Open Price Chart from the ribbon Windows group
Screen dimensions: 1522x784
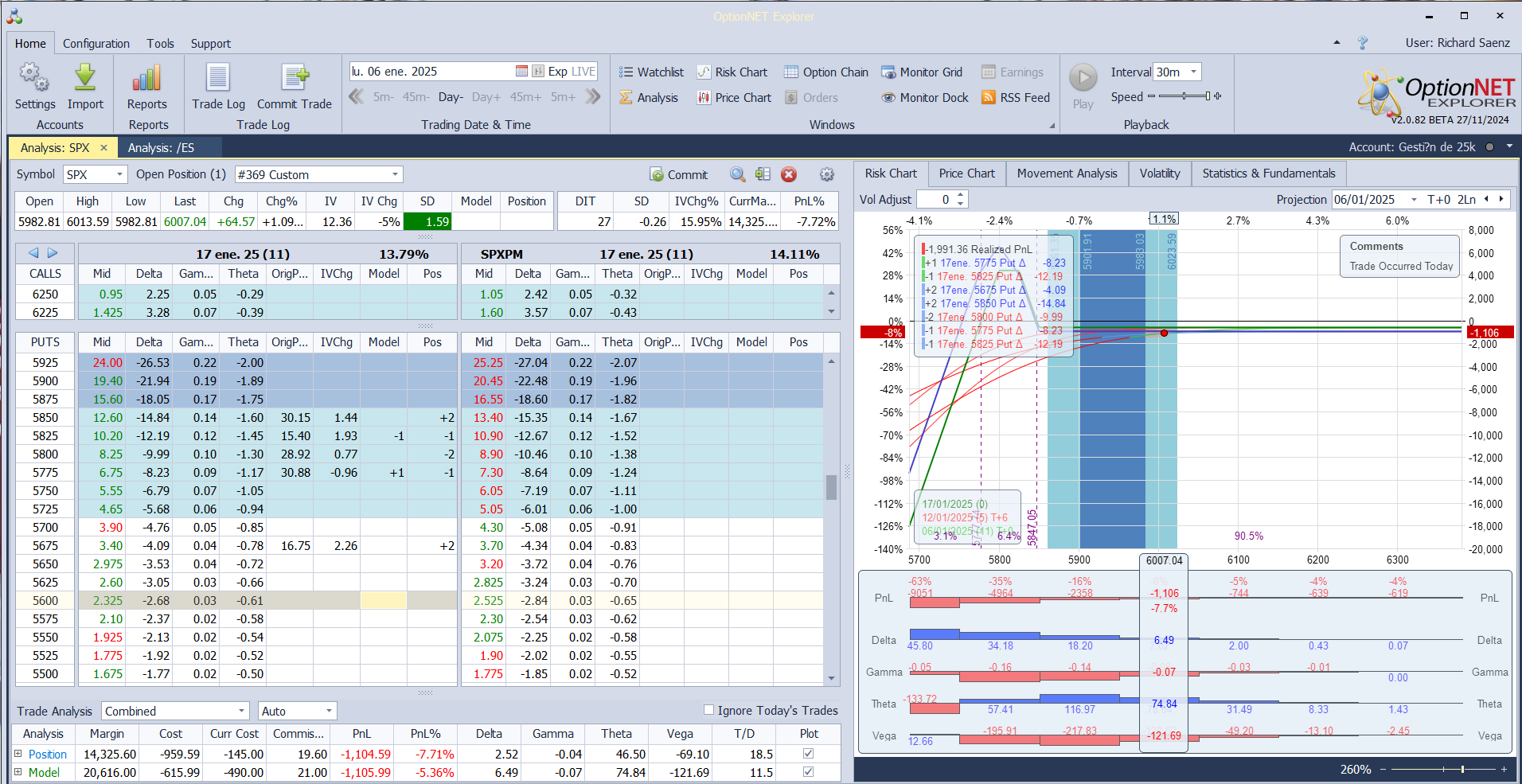tap(734, 97)
